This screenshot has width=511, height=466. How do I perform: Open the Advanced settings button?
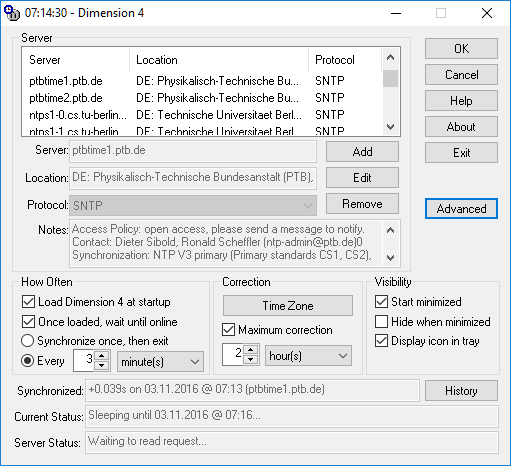pyautogui.click(x=461, y=209)
